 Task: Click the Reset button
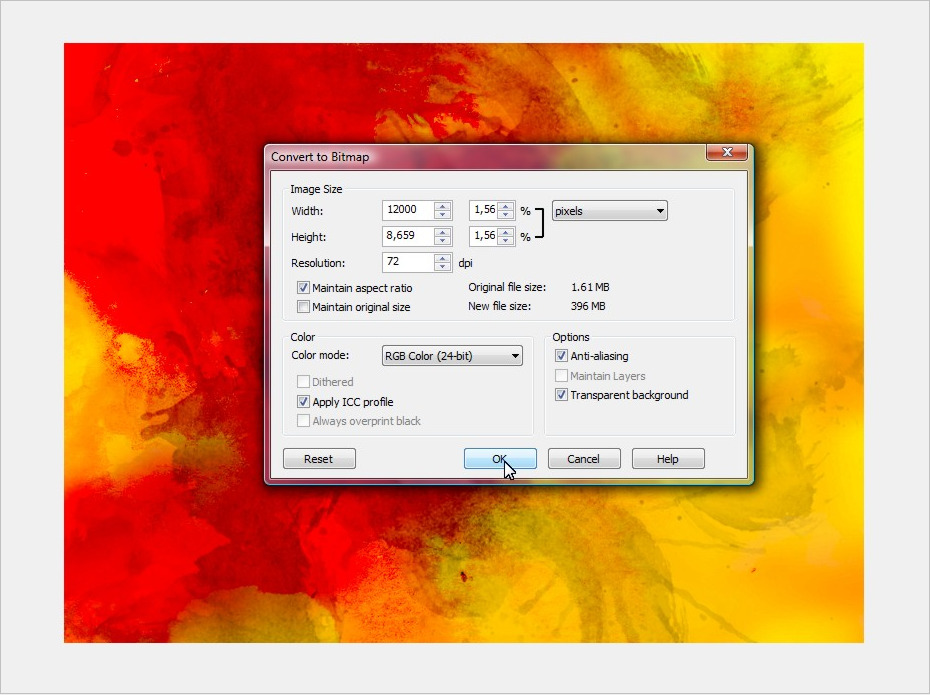coord(319,459)
